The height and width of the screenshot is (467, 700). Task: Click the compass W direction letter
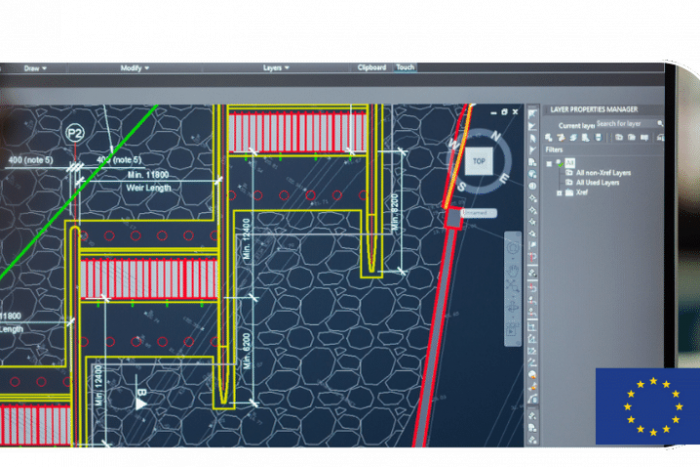(x=452, y=143)
